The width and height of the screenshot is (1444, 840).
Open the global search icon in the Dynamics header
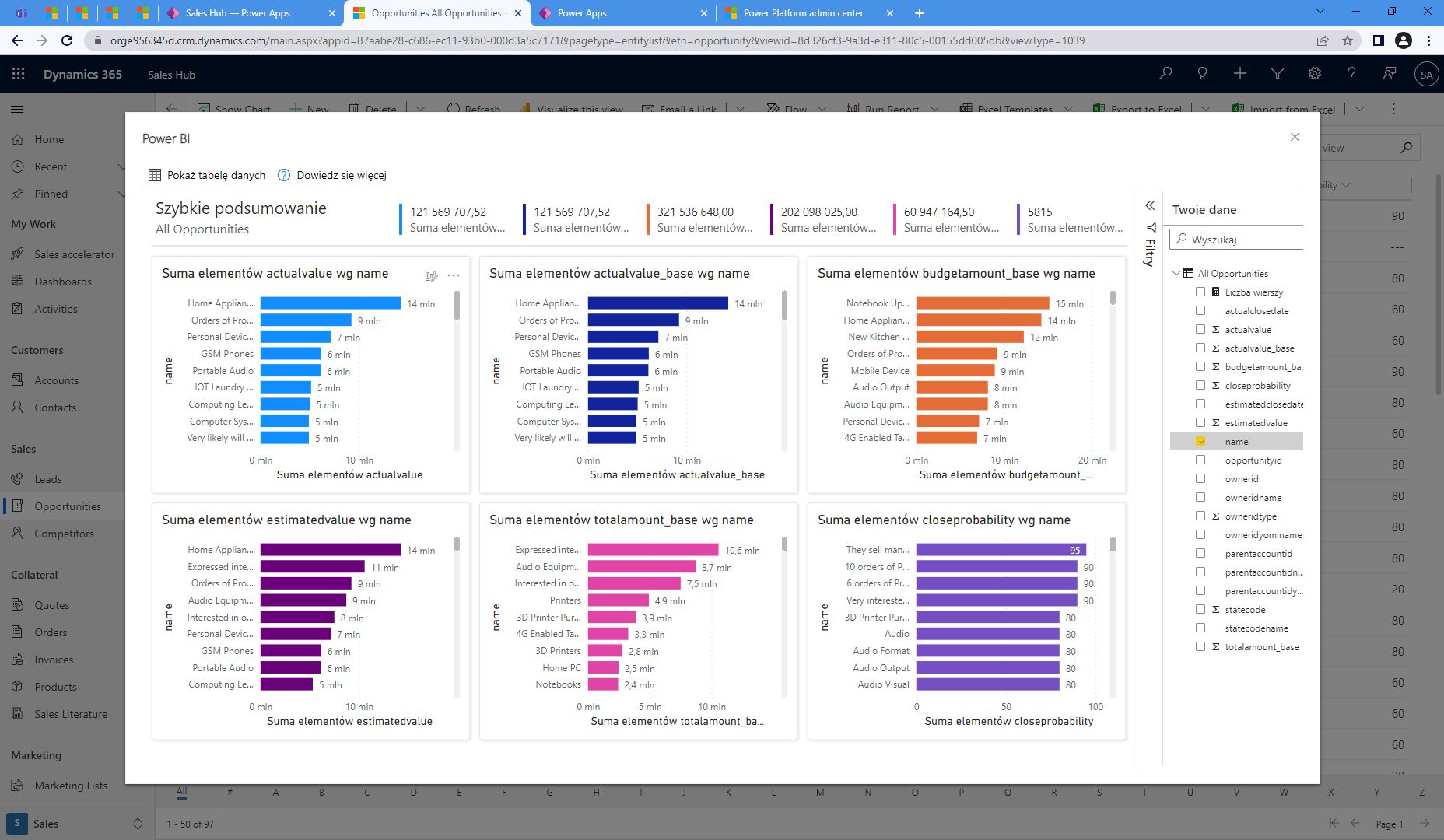pos(1165,73)
